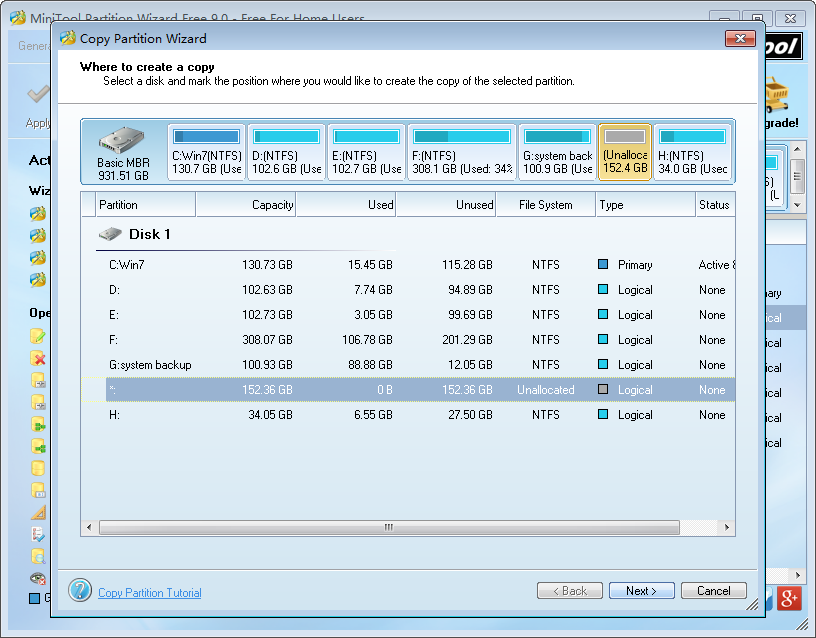Click 12.05 GB unused cell
This screenshot has height=638, width=816.
(x=470, y=365)
